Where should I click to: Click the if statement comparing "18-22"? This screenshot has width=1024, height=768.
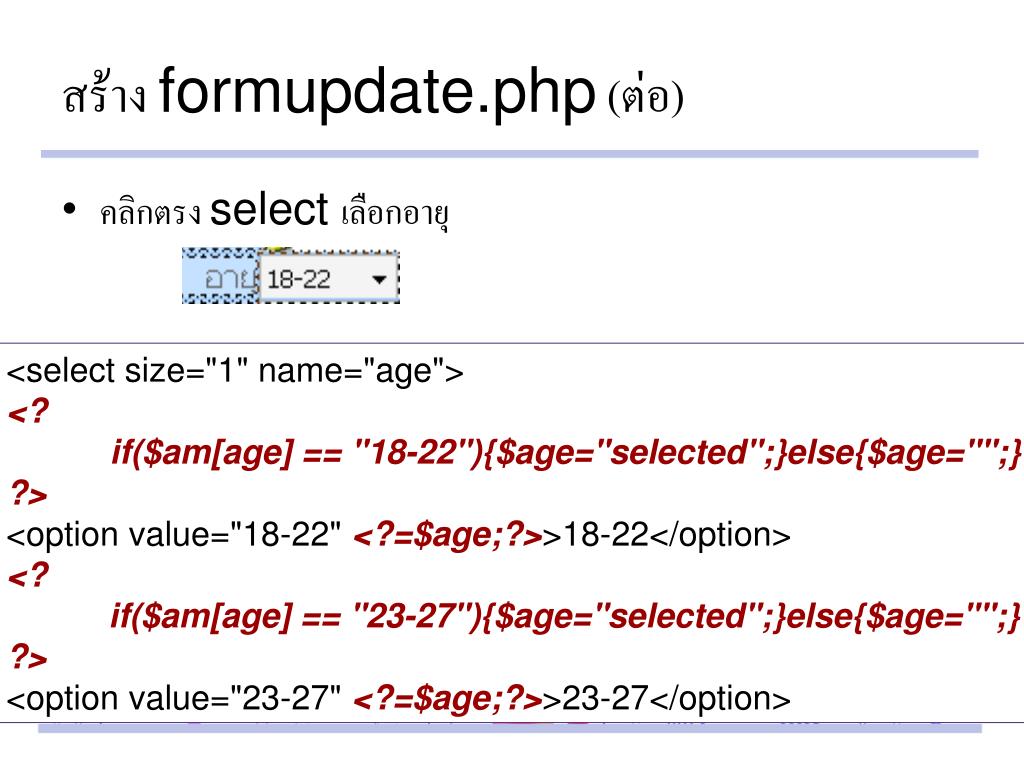[566, 454]
